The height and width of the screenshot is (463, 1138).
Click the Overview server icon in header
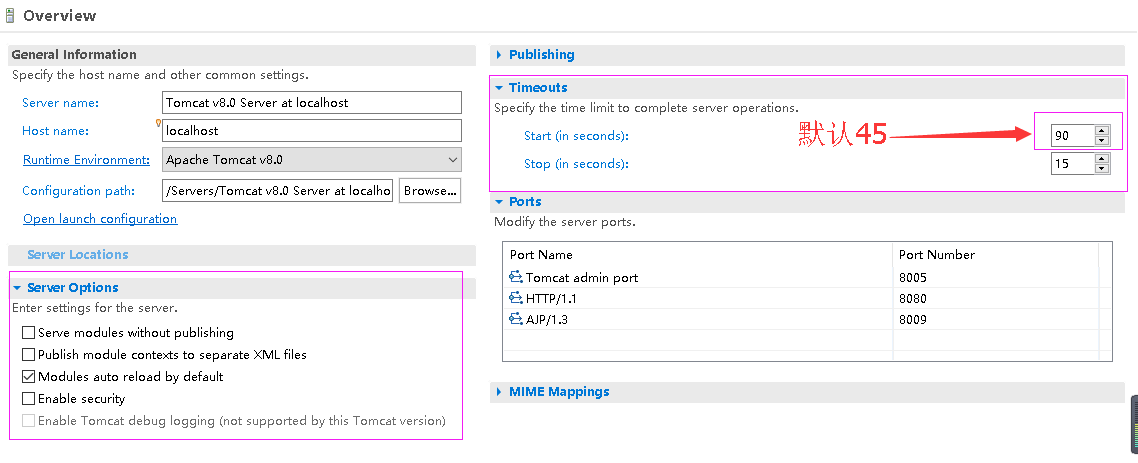pyautogui.click(x=9, y=15)
